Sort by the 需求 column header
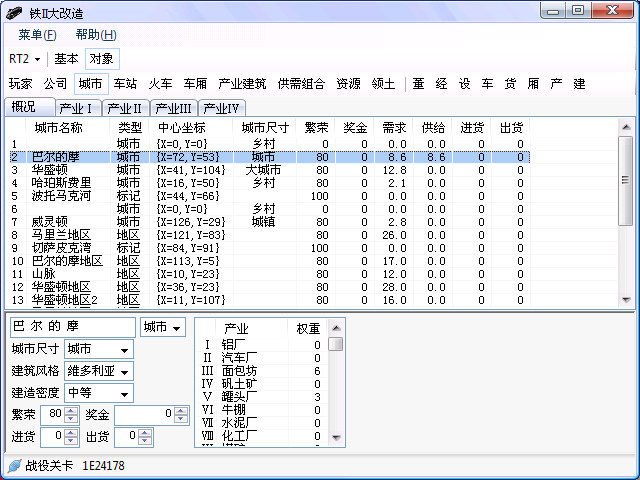Image resolution: width=640 pixels, height=480 pixels. click(x=394, y=128)
